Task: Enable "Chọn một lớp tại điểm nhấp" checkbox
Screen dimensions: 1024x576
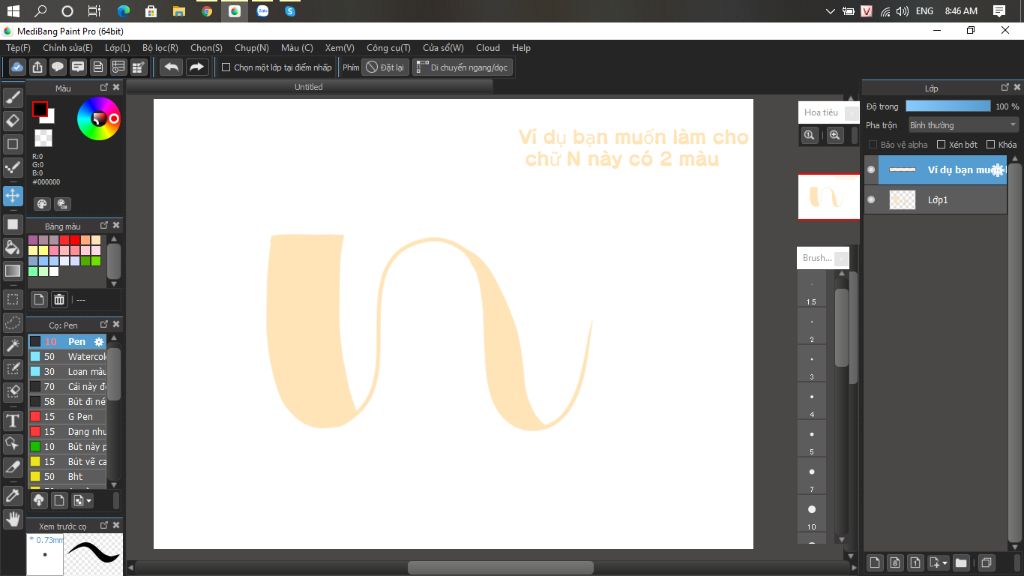Action: 226,67
